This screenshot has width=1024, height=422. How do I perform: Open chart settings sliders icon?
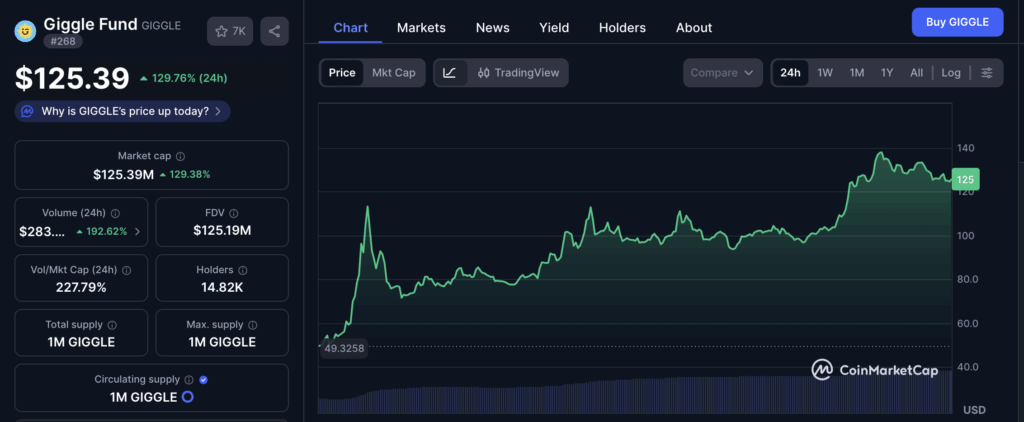pyautogui.click(x=987, y=73)
